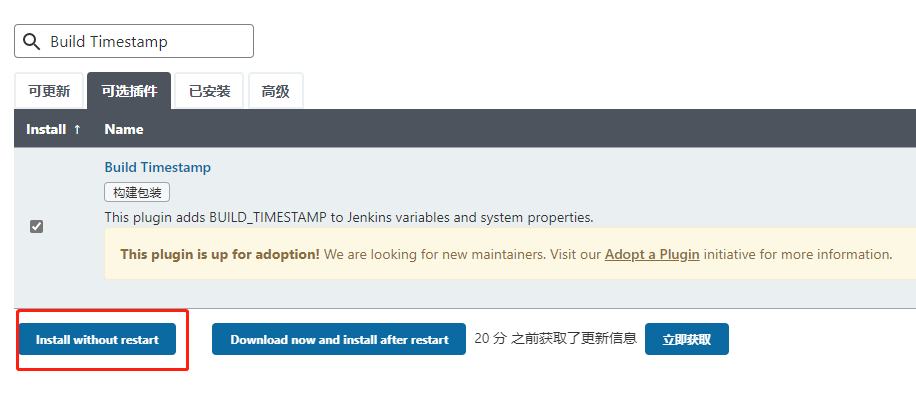This screenshot has height=404, width=916.
Task: Click the magnifier search icon
Action: (x=32, y=42)
